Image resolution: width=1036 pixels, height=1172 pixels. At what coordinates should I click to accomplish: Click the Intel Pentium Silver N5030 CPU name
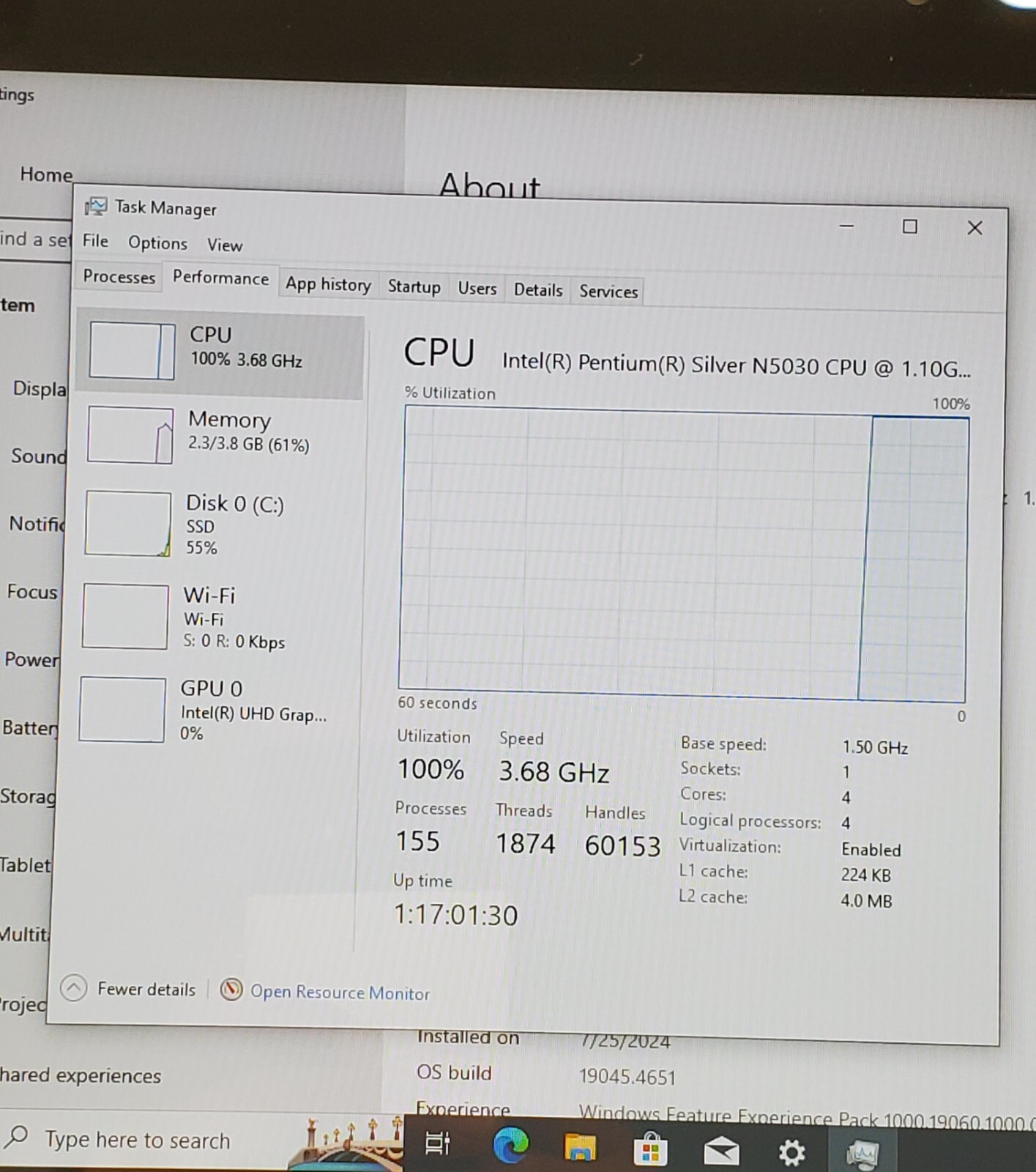point(736,365)
